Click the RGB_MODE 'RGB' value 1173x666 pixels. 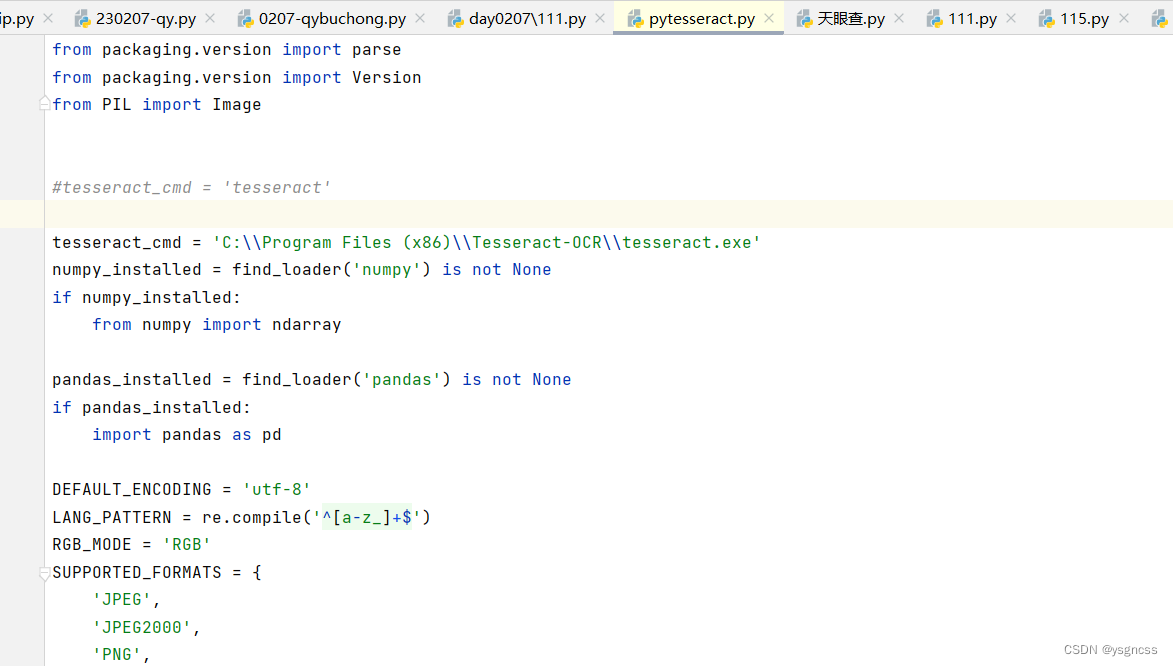pyautogui.click(x=186, y=545)
